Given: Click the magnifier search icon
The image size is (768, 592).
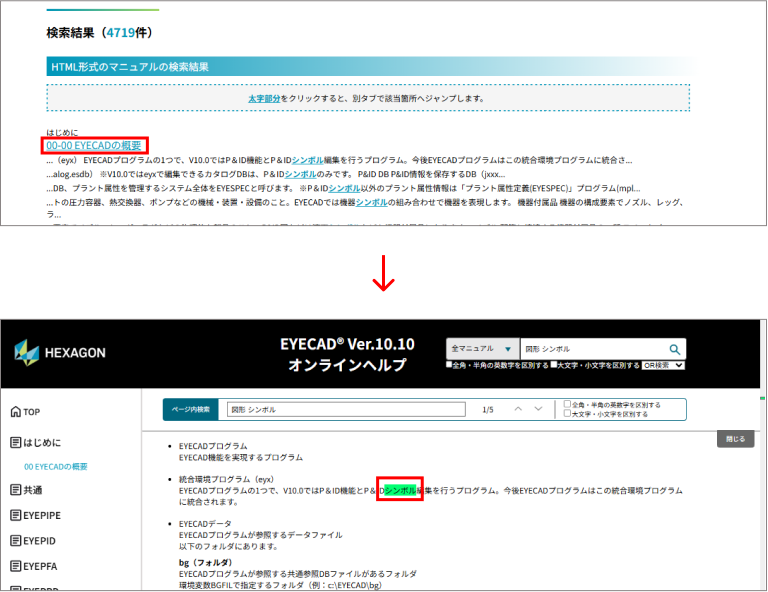Looking at the screenshot, I should pos(676,349).
